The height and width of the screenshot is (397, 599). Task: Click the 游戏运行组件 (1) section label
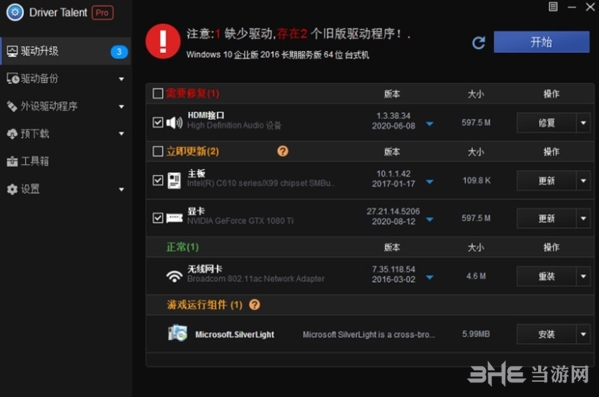[x=204, y=305]
